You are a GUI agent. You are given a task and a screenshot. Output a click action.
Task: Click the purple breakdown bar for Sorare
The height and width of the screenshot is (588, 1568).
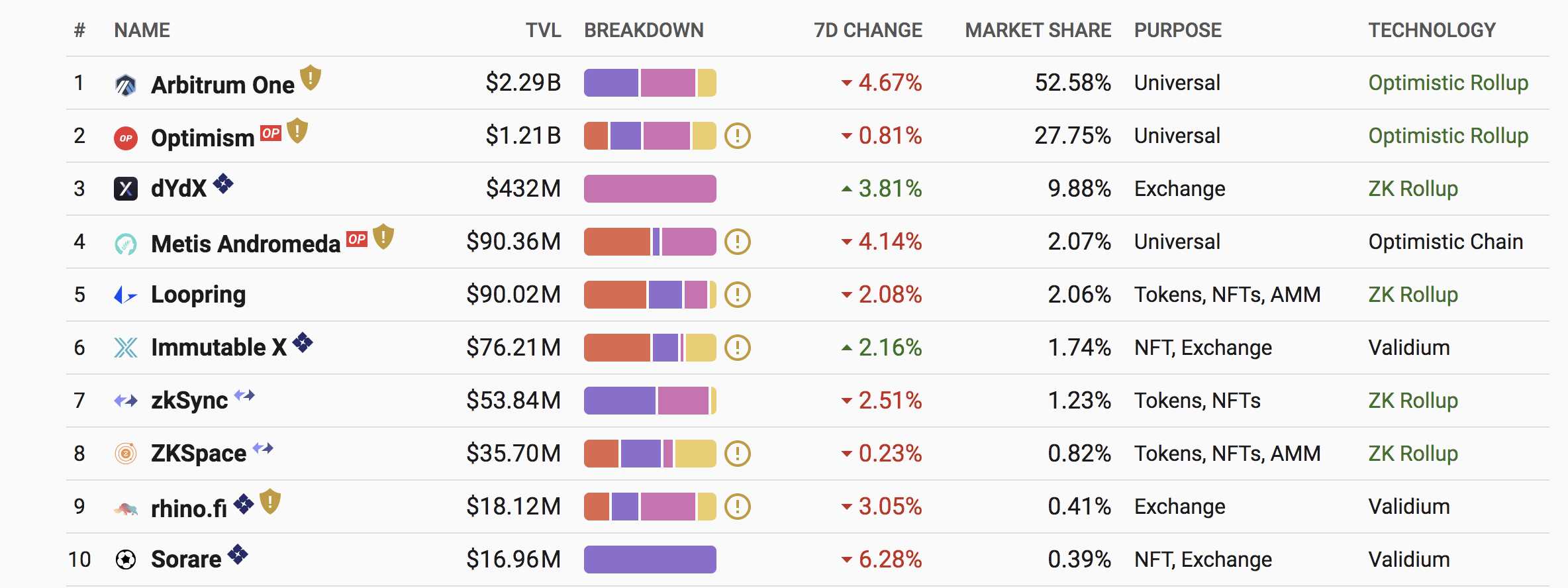point(650,560)
